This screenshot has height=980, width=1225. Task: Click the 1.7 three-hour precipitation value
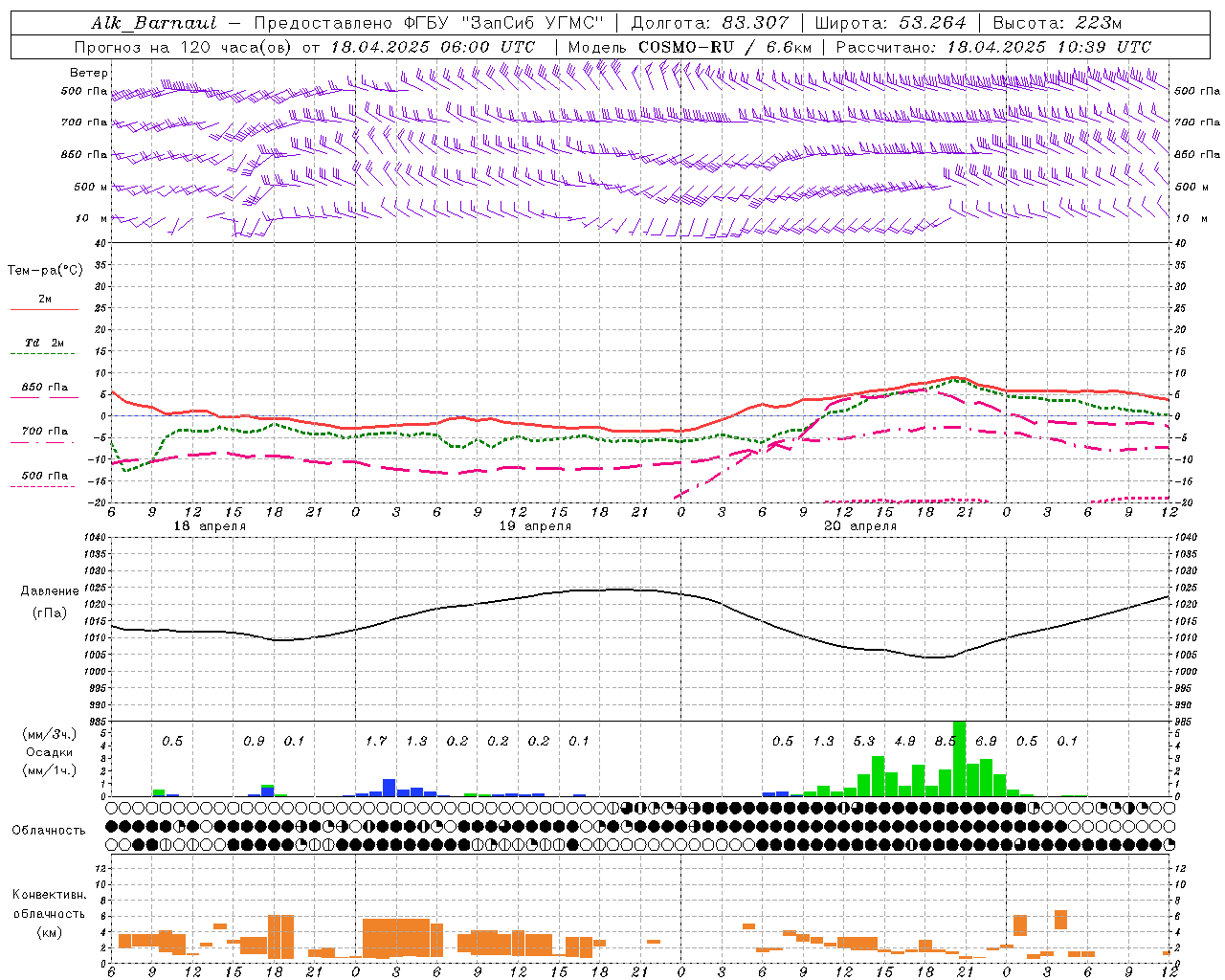coord(376,741)
